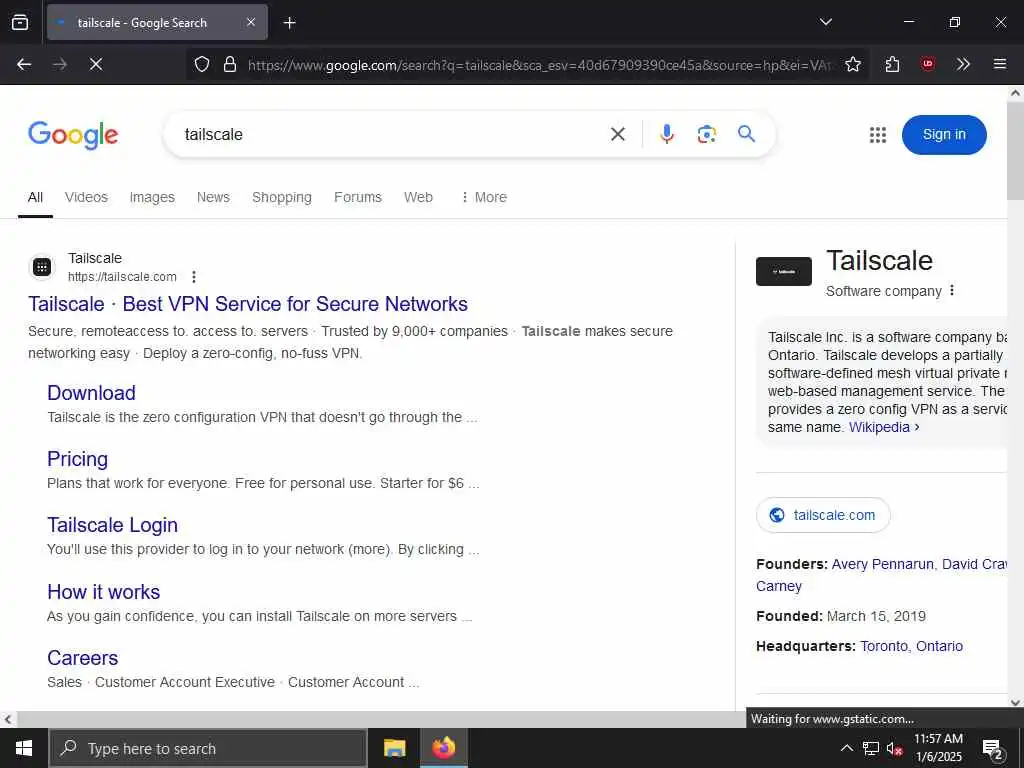This screenshot has width=1024, height=768.
Task: Sign in to Google account
Action: click(x=944, y=135)
